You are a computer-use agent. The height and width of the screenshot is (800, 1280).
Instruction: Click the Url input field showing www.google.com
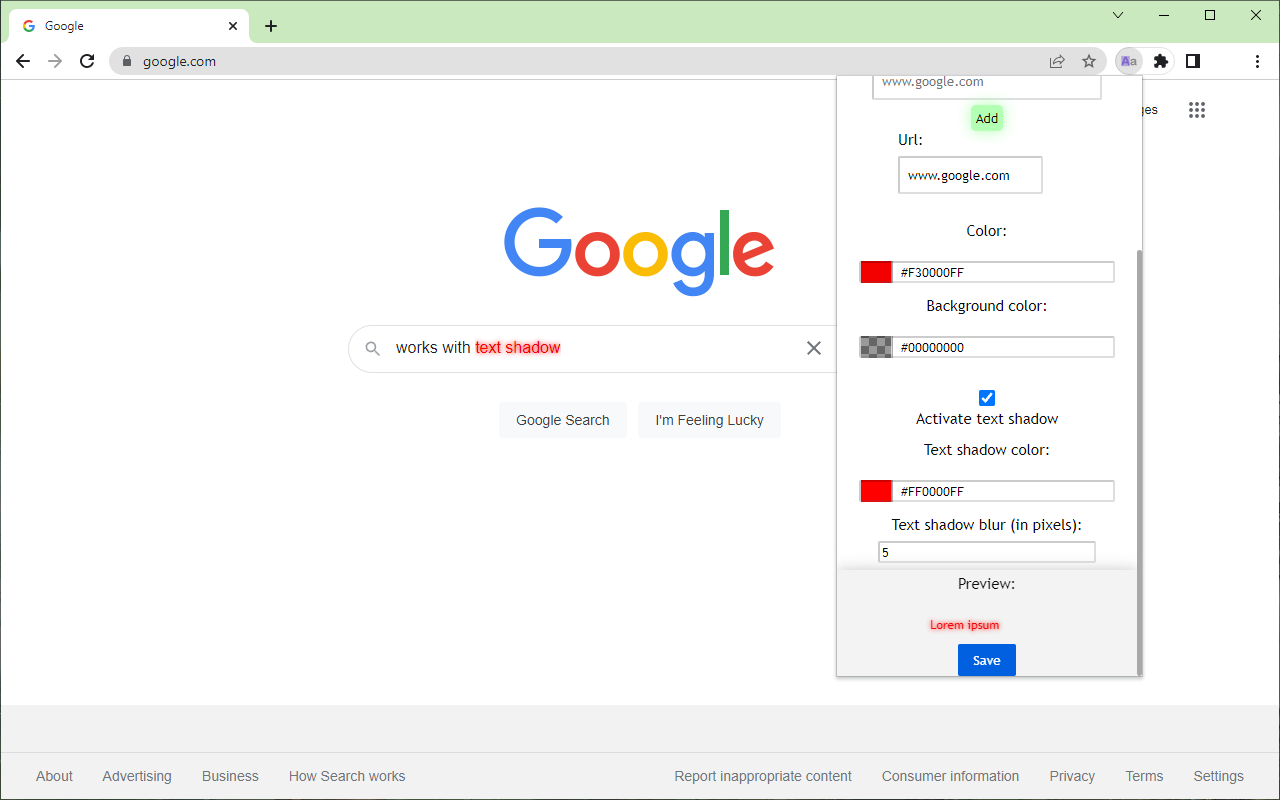[x=969, y=175]
